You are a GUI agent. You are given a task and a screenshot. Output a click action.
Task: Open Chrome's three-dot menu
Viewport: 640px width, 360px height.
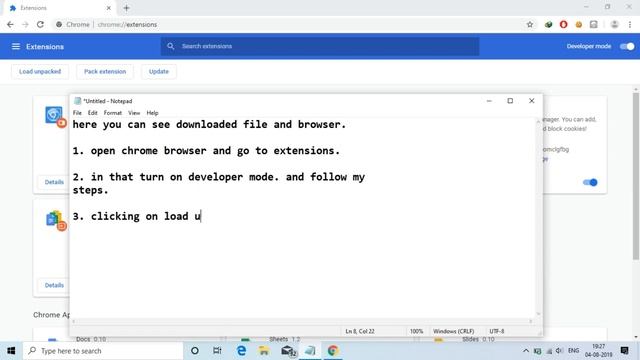click(630, 24)
